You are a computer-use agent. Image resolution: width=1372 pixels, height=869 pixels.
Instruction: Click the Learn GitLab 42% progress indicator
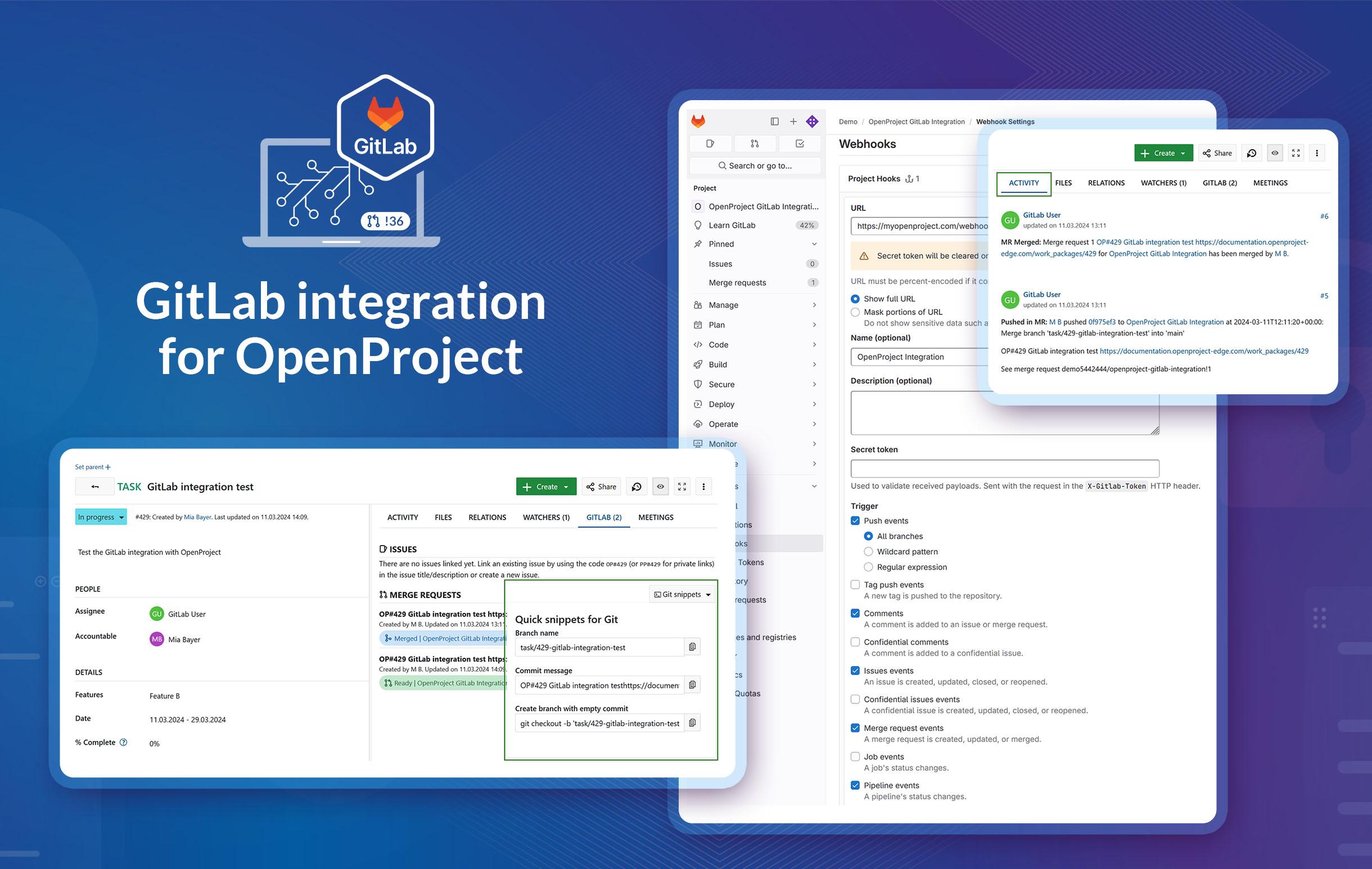(x=807, y=225)
